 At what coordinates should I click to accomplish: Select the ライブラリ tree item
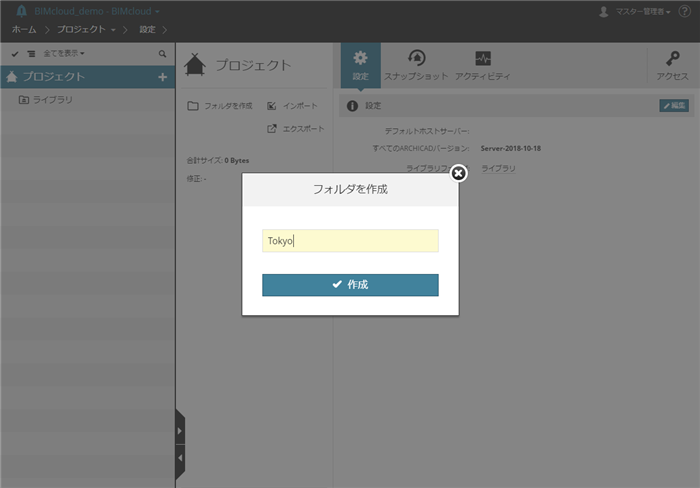[x=46, y=100]
